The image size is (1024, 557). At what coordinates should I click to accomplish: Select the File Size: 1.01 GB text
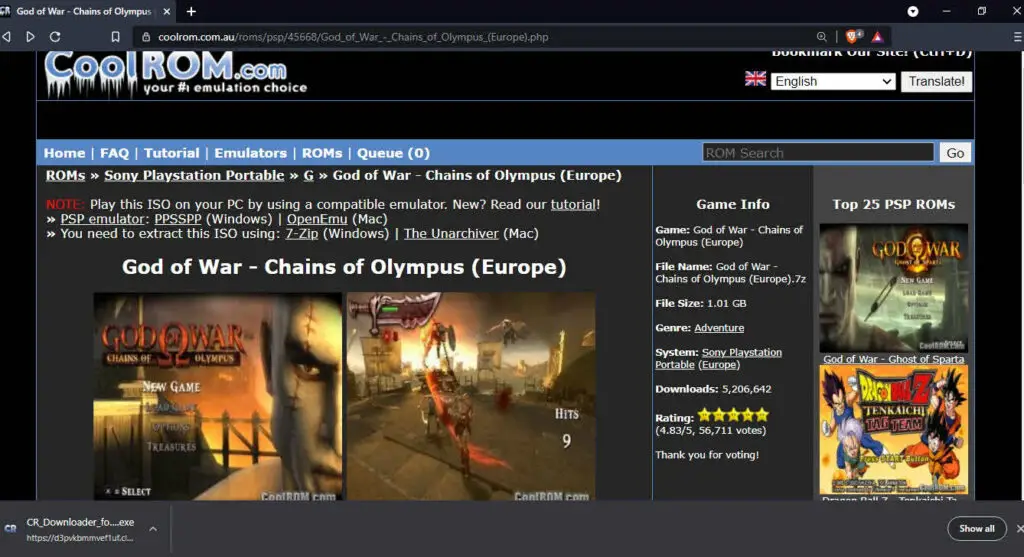701,304
